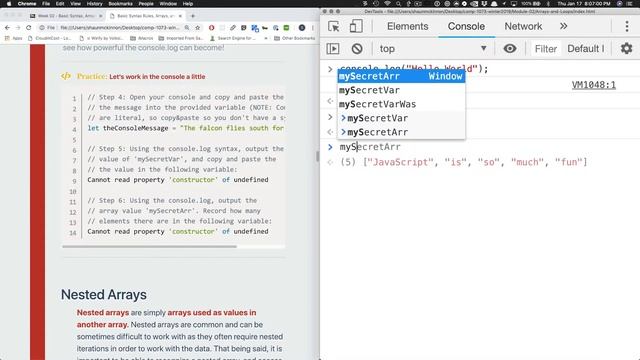Image resolution: width=640 pixels, height=360 pixels.
Task: Focus the console Filter input
Action: (546, 49)
